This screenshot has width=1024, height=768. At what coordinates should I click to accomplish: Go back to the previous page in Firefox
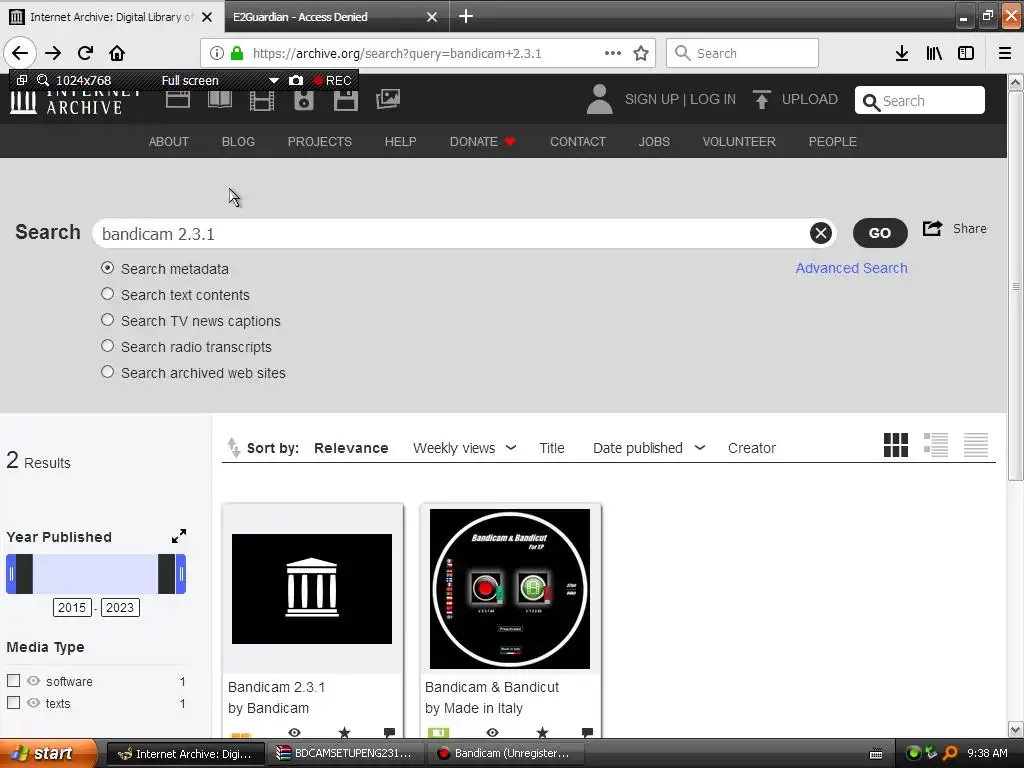[x=20, y=53]
